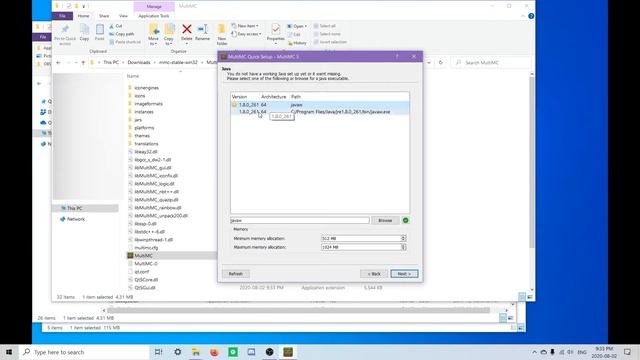Click the Copy icon in Clipboard group

tap(84, 32)
